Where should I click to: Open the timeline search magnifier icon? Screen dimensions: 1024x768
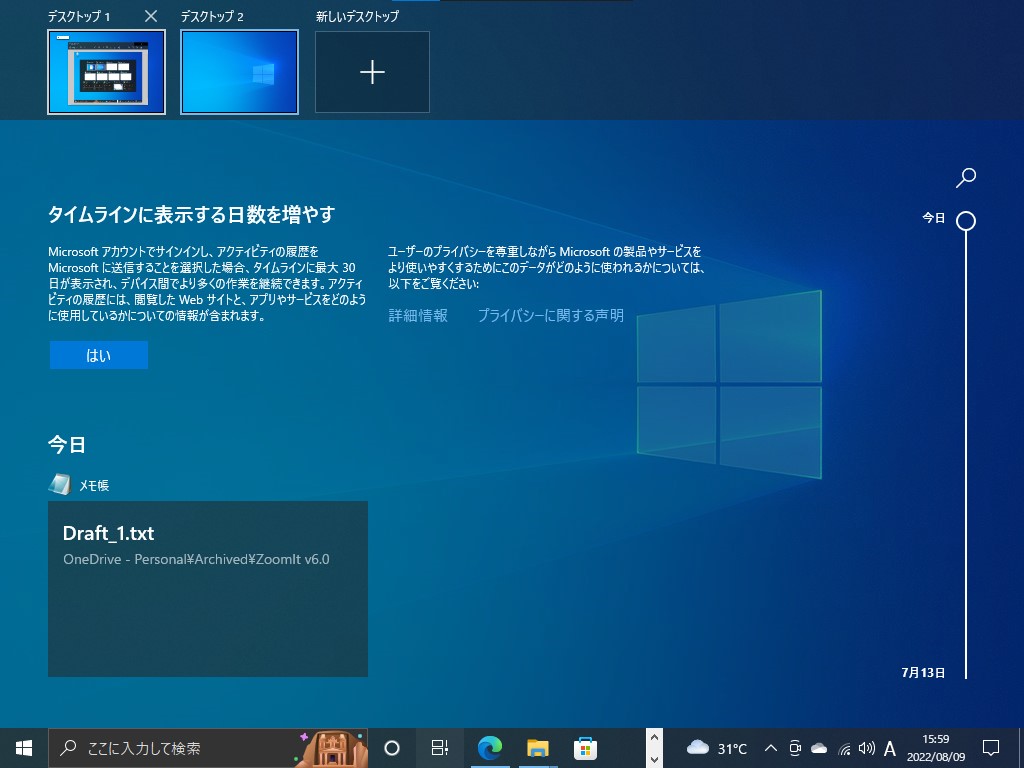[x=965, y=177]
